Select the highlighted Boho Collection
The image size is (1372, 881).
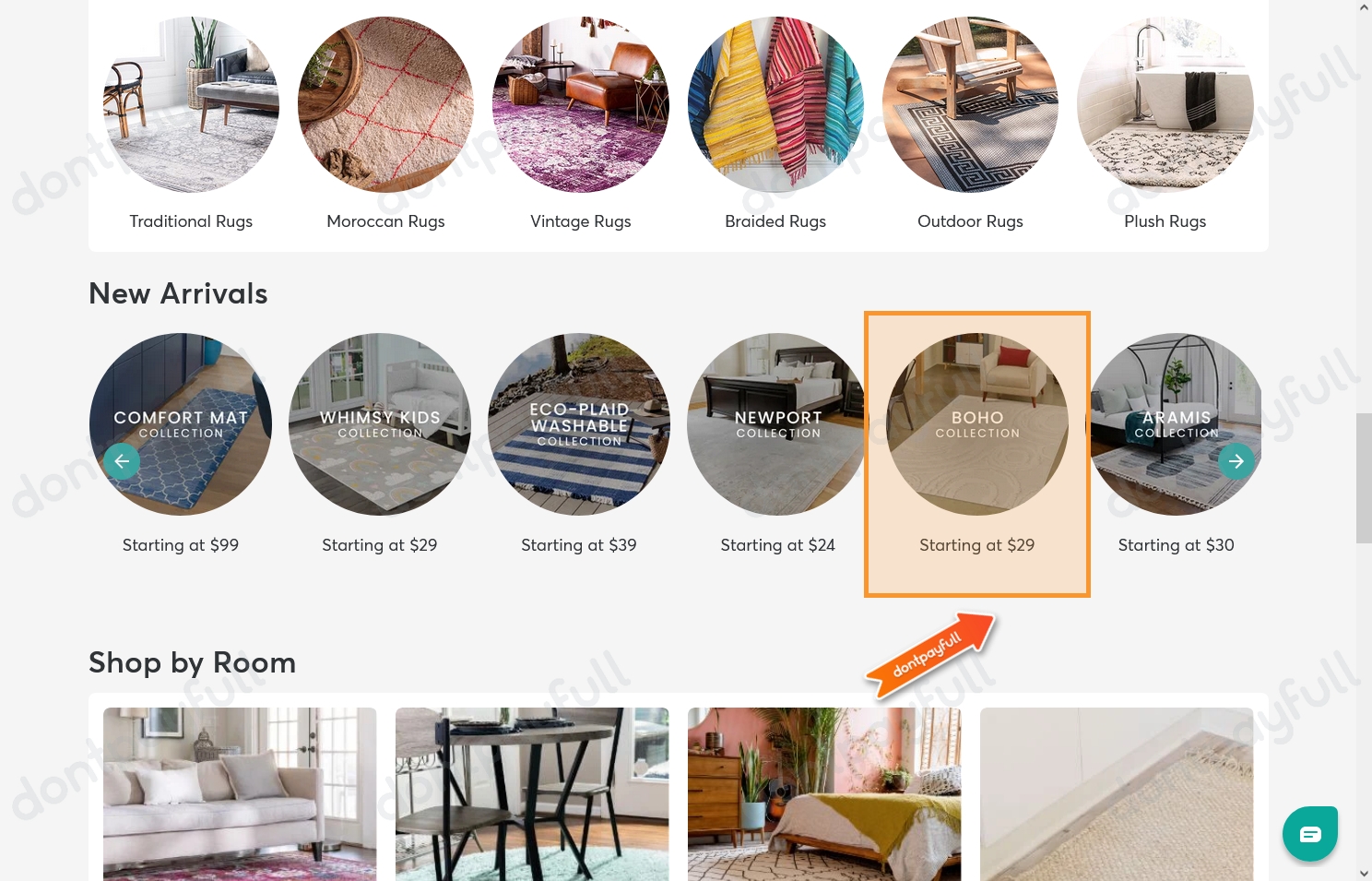pos(977,424)
